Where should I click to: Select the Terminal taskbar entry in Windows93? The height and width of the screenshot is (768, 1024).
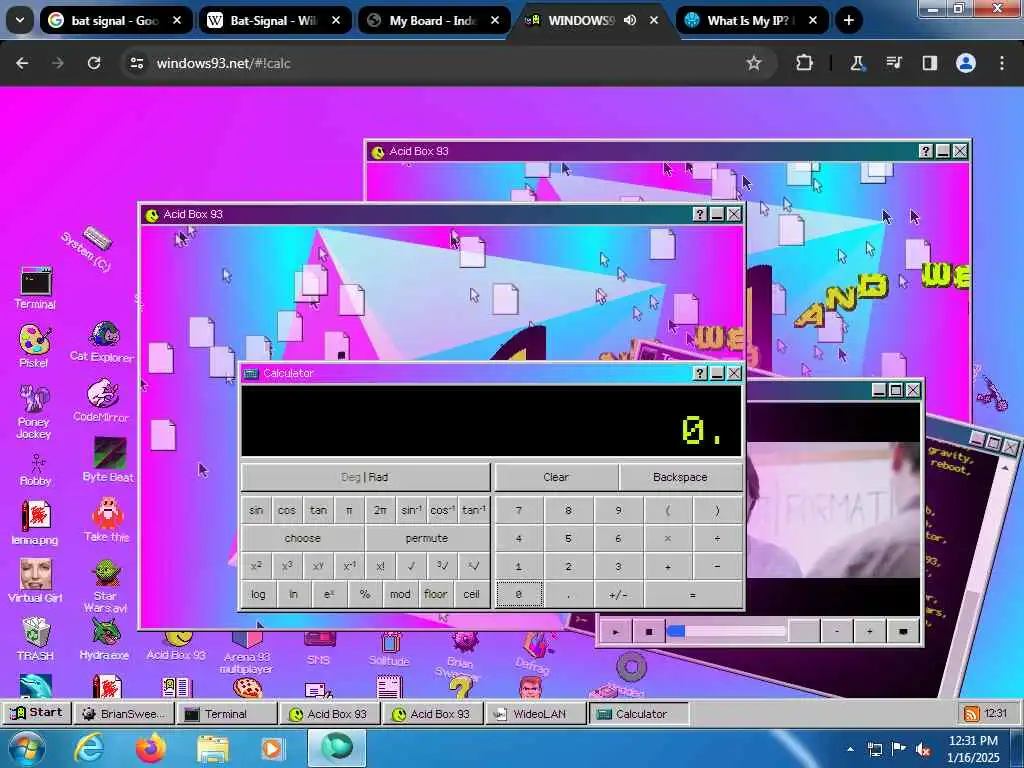tap(227, 714)
